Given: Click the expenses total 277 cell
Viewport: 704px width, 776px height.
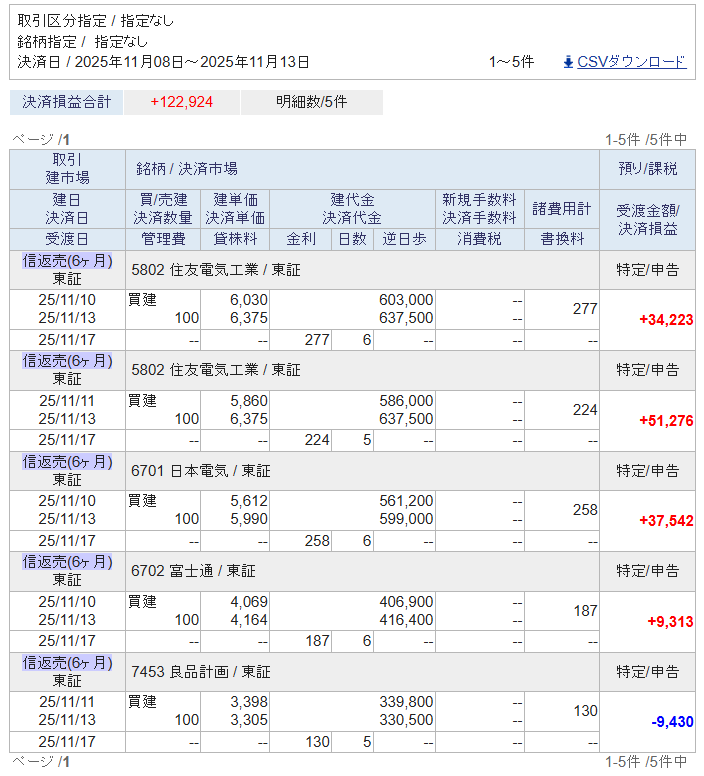Looking at the screenshot, I should [562, 309].
